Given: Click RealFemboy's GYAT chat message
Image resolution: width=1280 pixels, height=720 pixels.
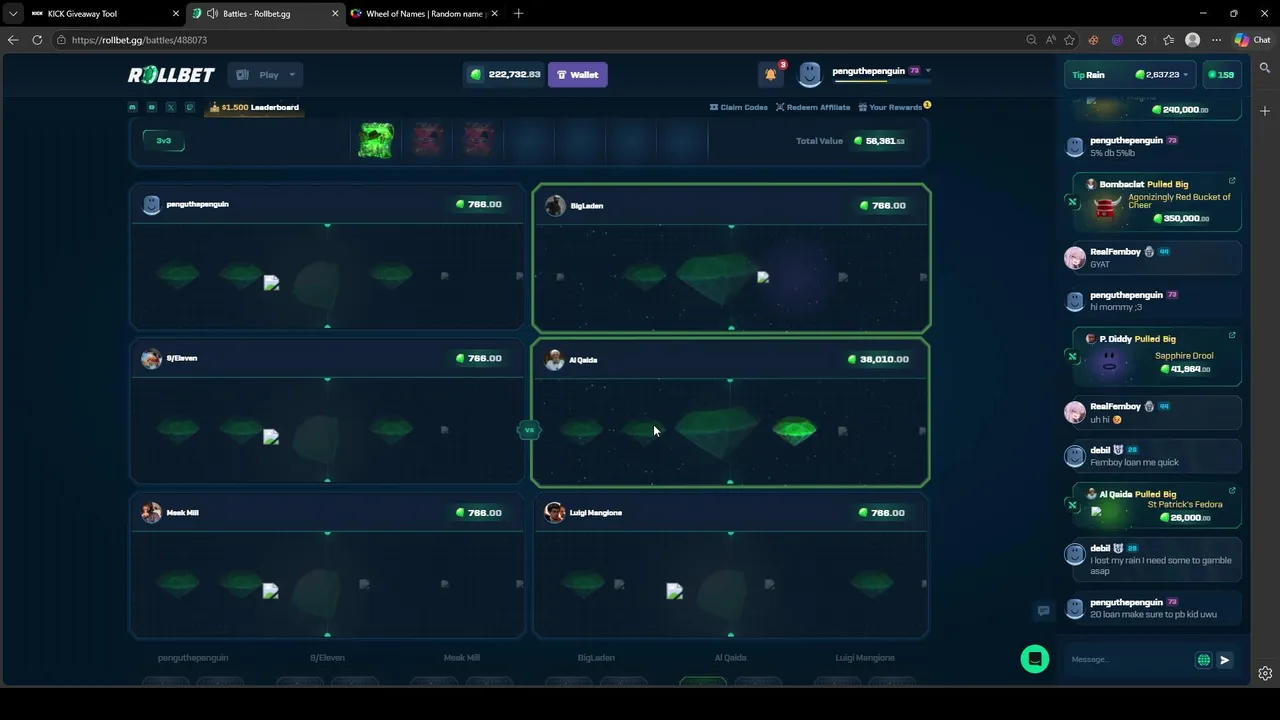Looking at the screenshot, I should tap(1100, 264).
